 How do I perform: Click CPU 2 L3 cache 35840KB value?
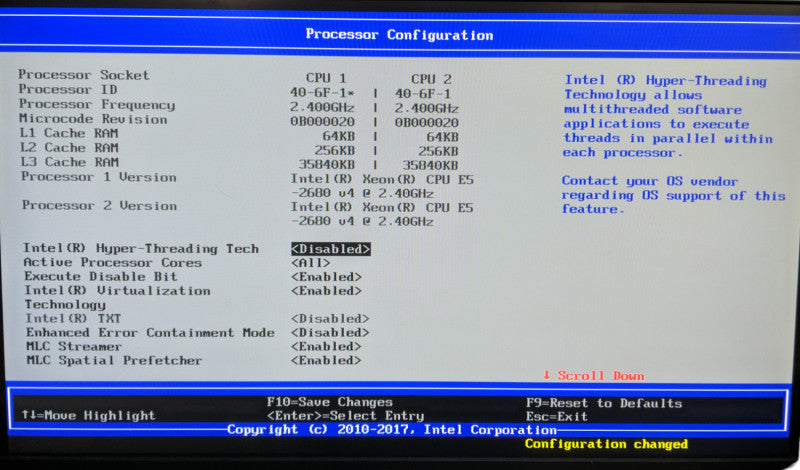tap(430, 165)
